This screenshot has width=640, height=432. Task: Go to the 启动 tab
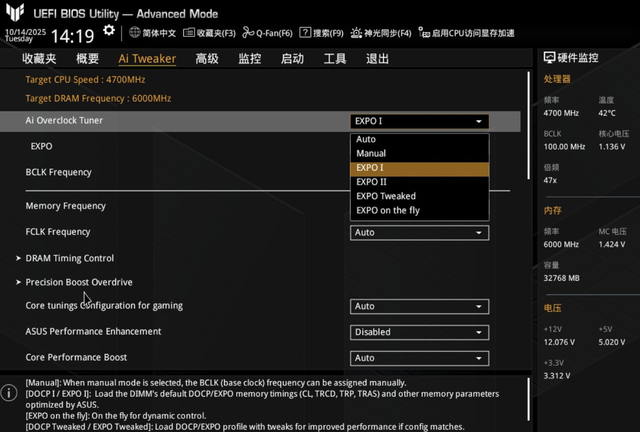[x=292, y=59]
